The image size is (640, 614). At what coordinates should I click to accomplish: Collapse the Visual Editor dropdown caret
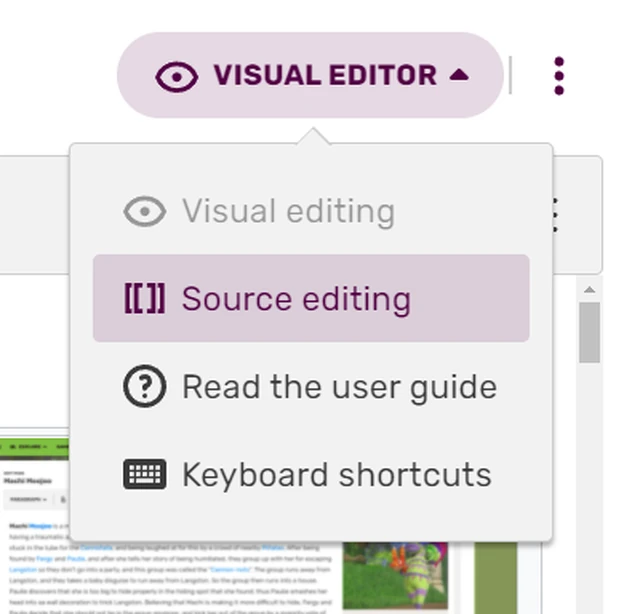coord(459,75)
